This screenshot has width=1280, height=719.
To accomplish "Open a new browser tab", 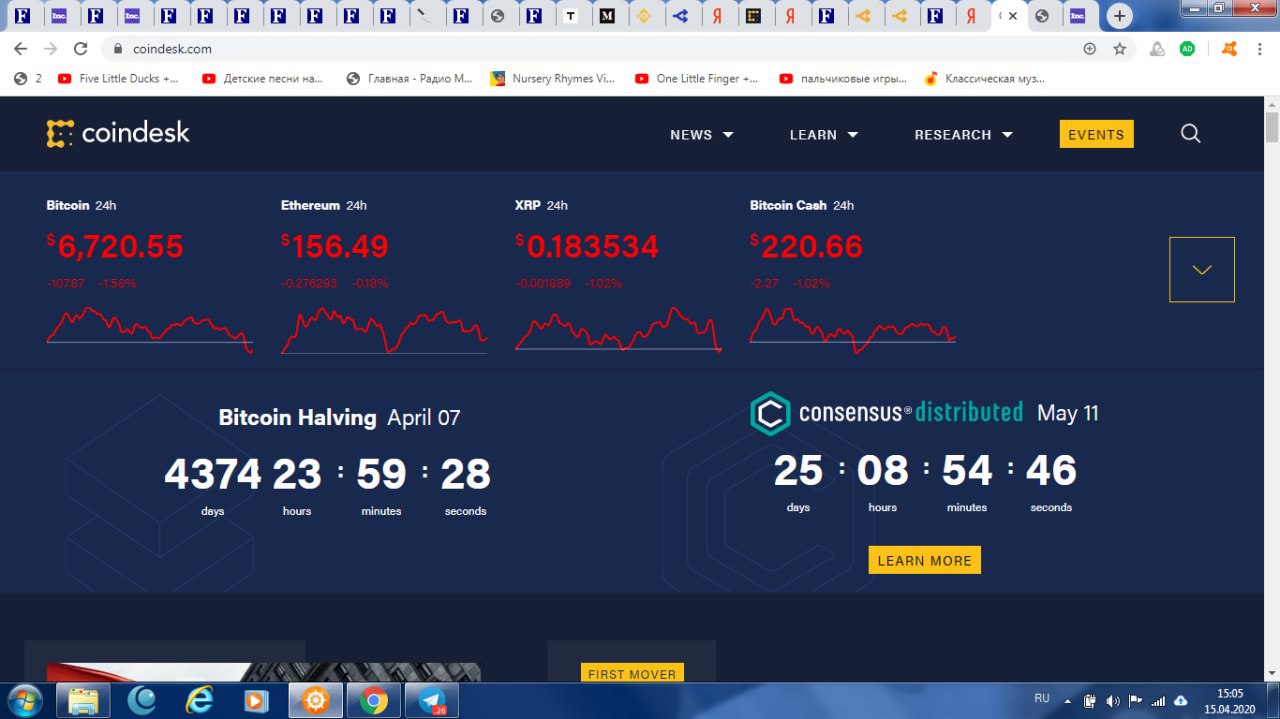I will pyautogui.click(x=1120, y=16).
